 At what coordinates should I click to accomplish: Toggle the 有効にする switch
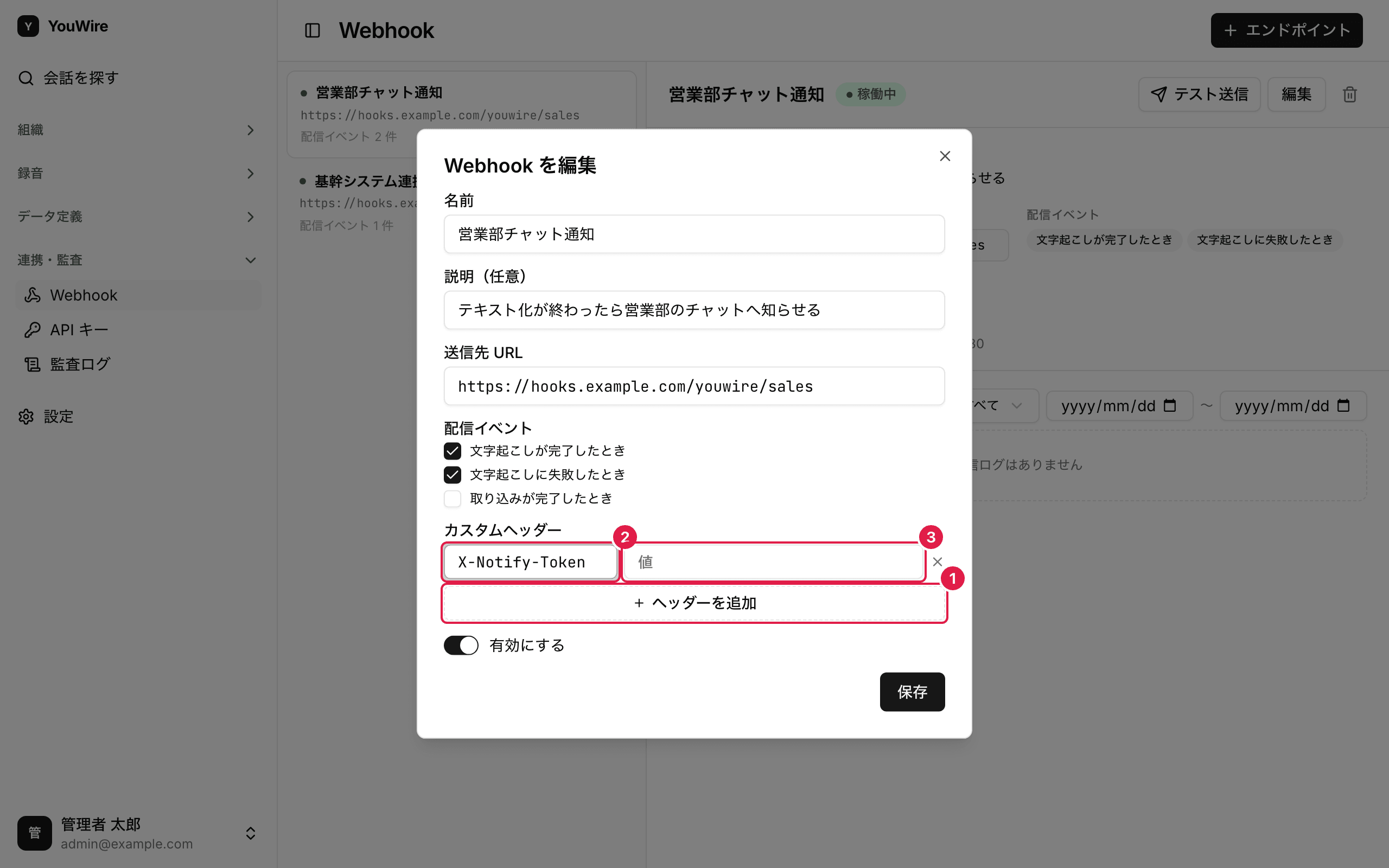pyautogui.click(x=461, y=645)
